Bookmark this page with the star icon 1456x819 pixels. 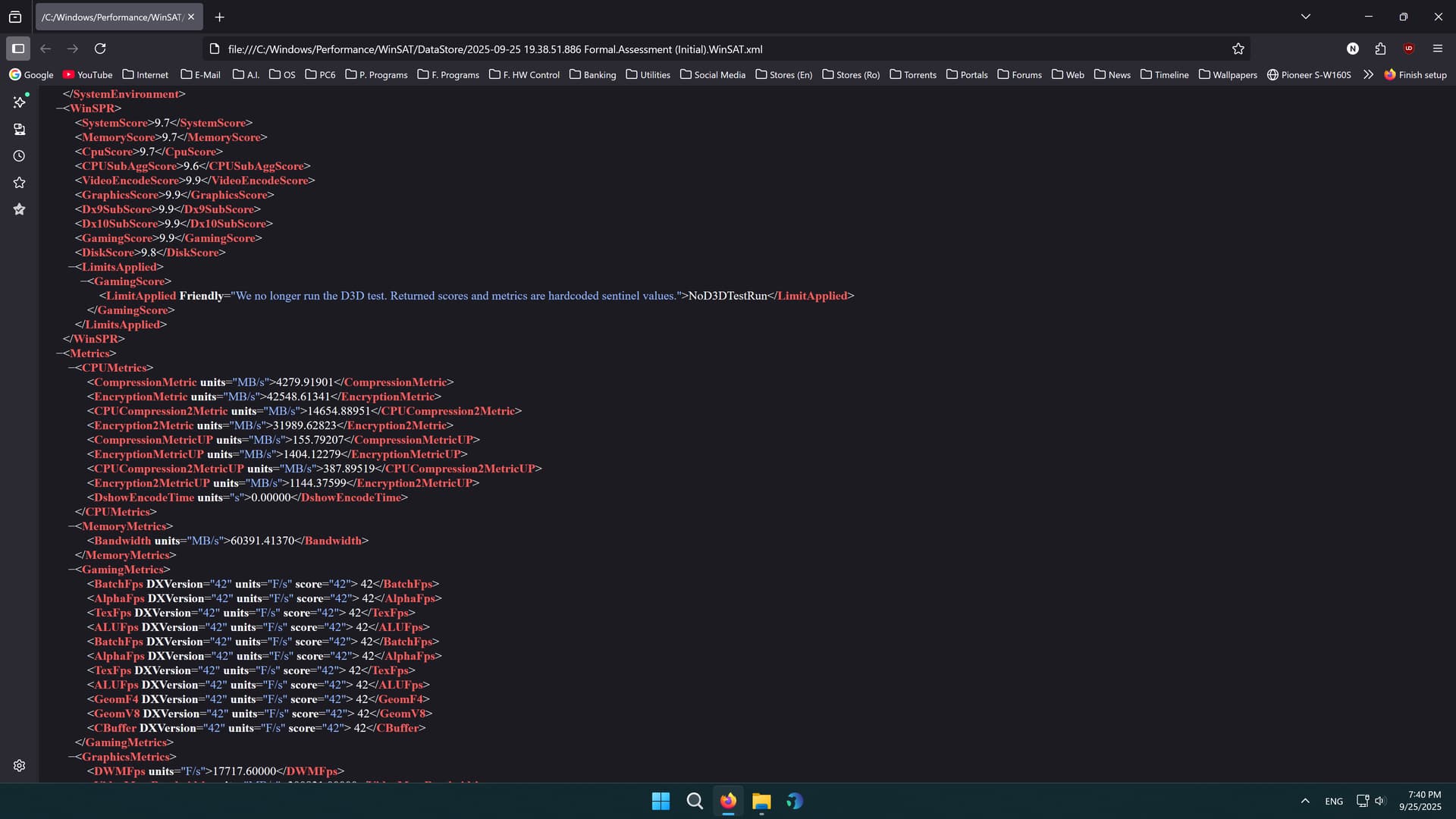point(1238,49)
